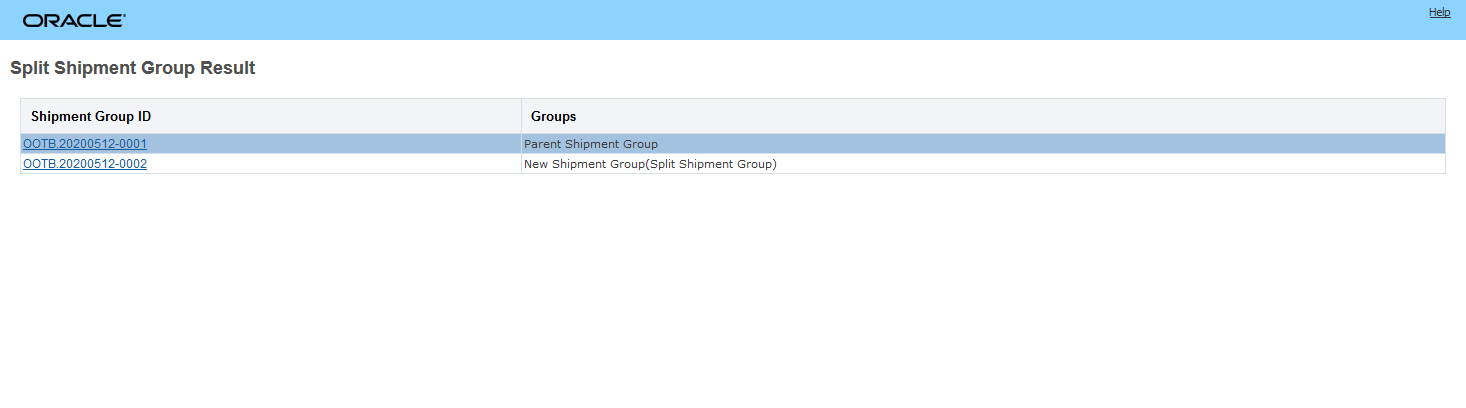This screenshot has height=408, width=1466.
Task: Click the word 'Split' in the page heading
Action: 28,68
